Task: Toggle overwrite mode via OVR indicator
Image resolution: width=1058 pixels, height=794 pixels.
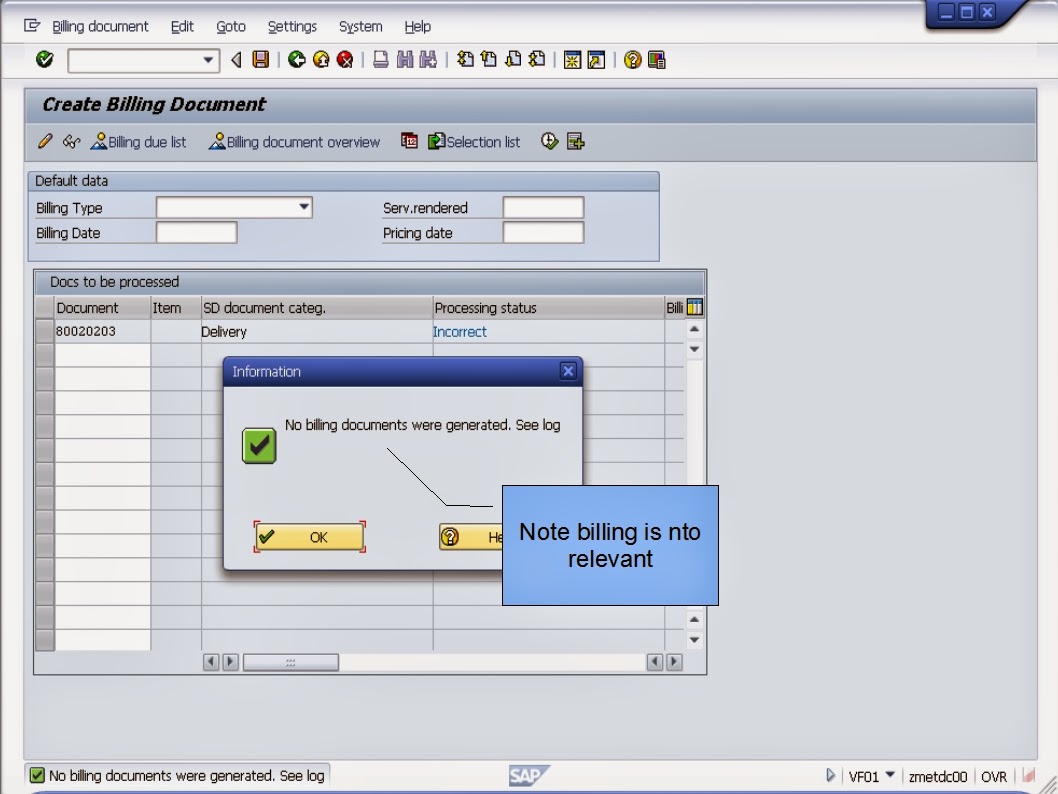Action: click(994, 774)
